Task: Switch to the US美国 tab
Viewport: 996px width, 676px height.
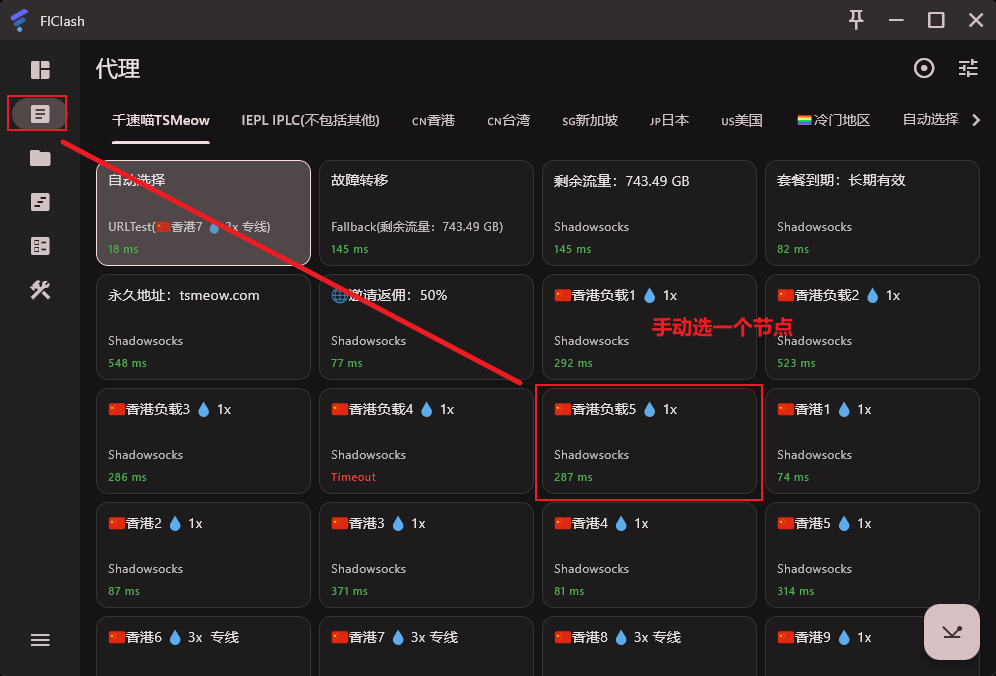Action: 742,120
